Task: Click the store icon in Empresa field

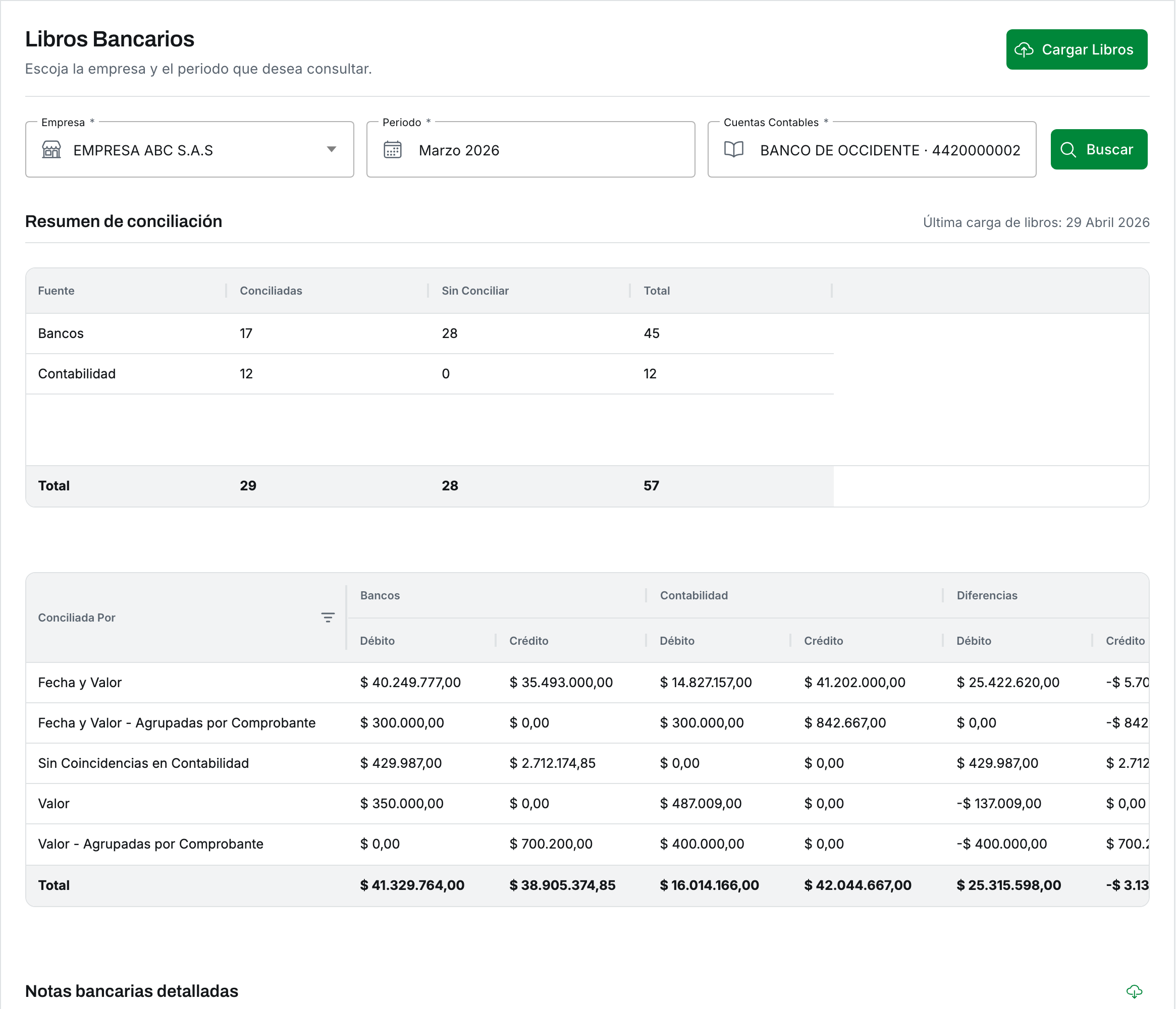Action: (51, 150)
